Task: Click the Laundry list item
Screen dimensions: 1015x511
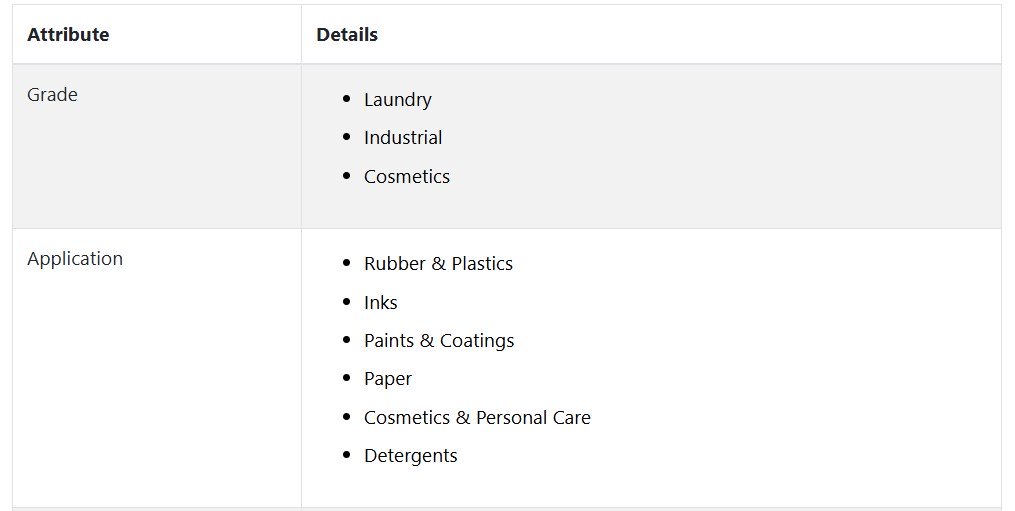Action: [x=397, y=100]
